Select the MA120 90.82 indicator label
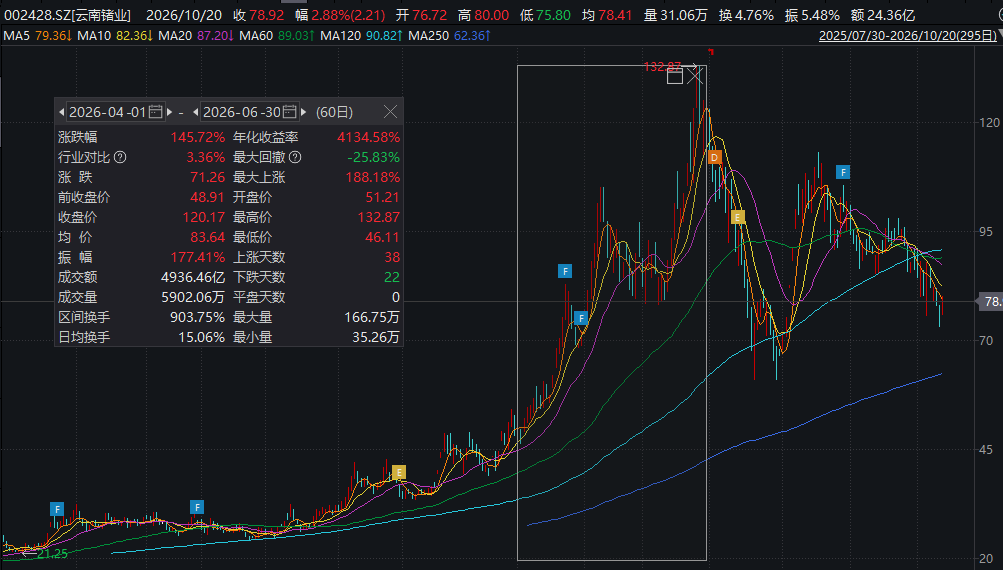This screenshot has width=1003, height=570. pos(361,36)
